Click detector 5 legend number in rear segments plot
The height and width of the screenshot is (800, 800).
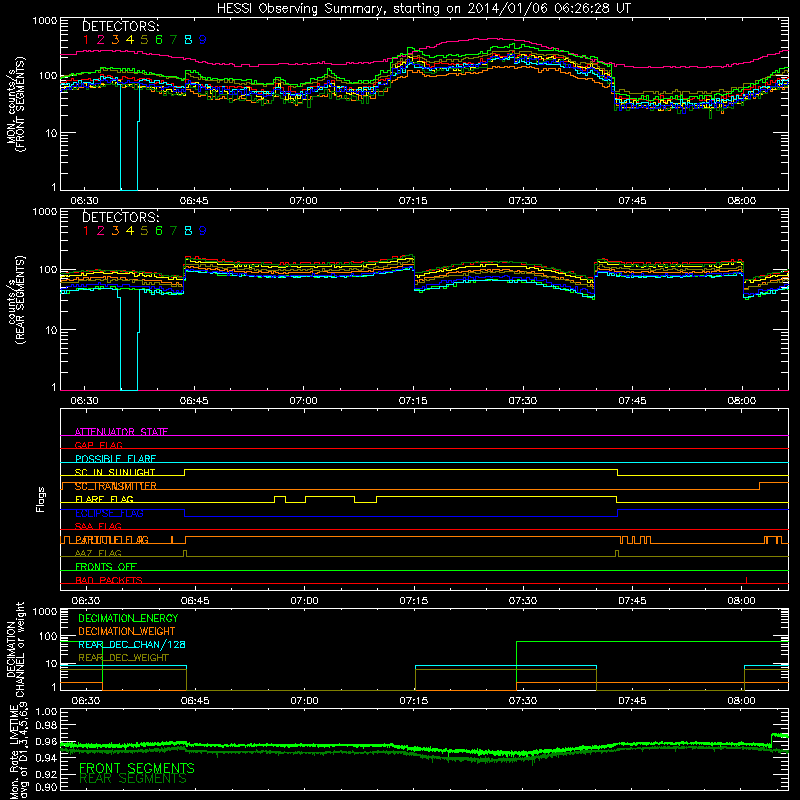(x=144, y=231)
